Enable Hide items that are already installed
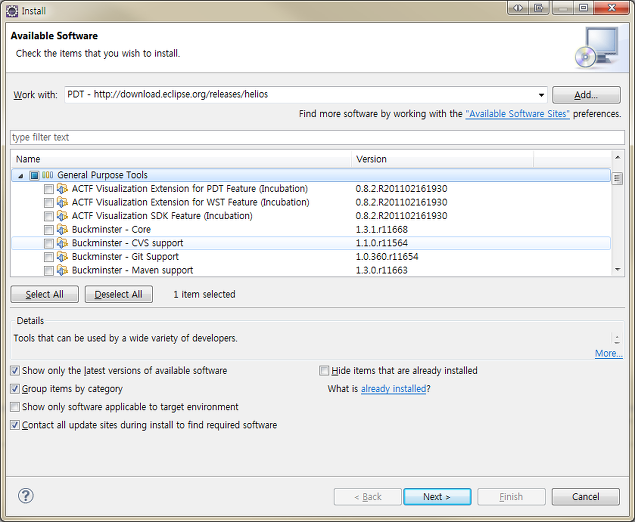Viewport: 635px width, 522px height. pos(324,371)
